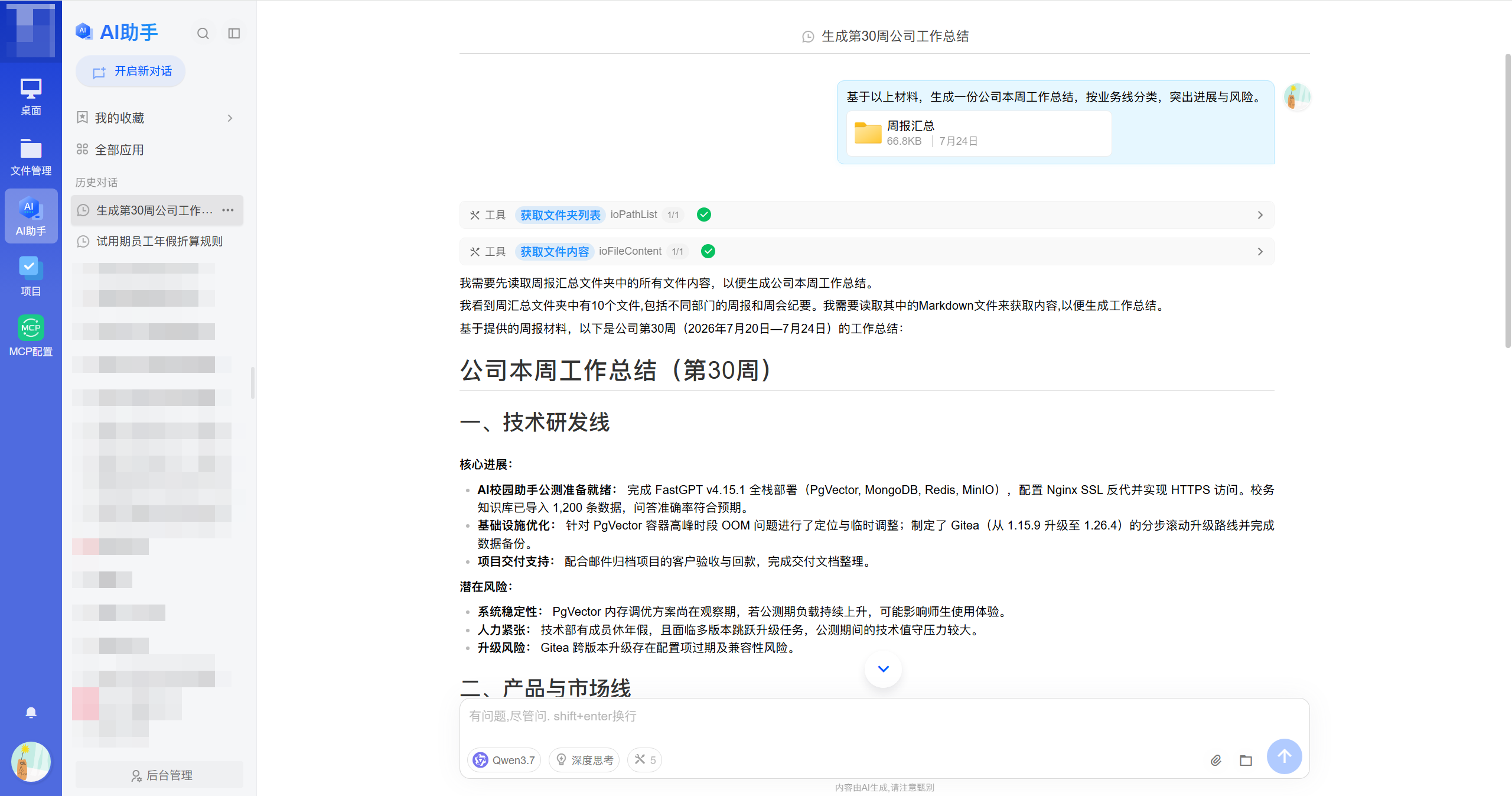Start a new chat with 开启新对话
Screen dimensions: 1512x796
point(131,72)
